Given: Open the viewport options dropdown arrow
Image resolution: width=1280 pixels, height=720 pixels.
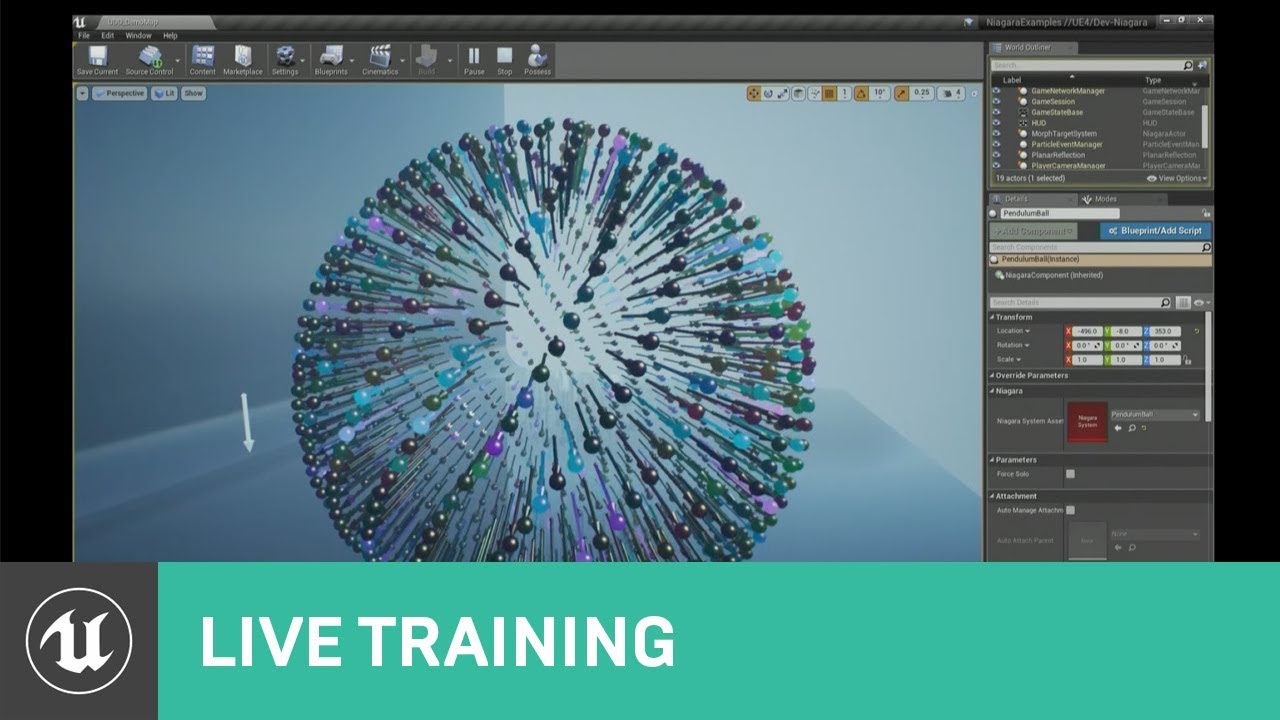Looking at the screenshot, I should tap(82, 93).
